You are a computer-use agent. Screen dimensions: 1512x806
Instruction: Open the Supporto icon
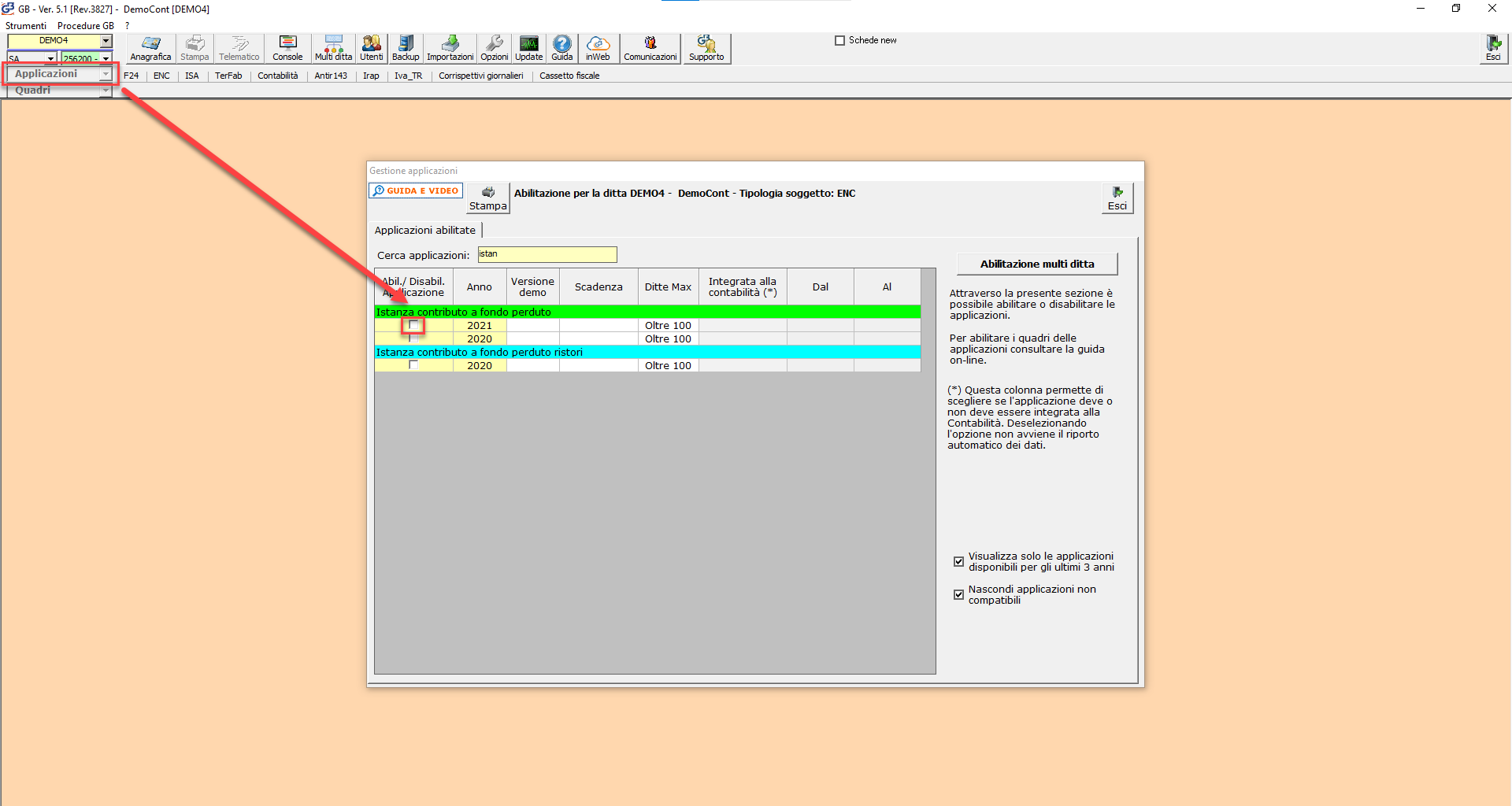pyautogui.click(x=706, y=48)
